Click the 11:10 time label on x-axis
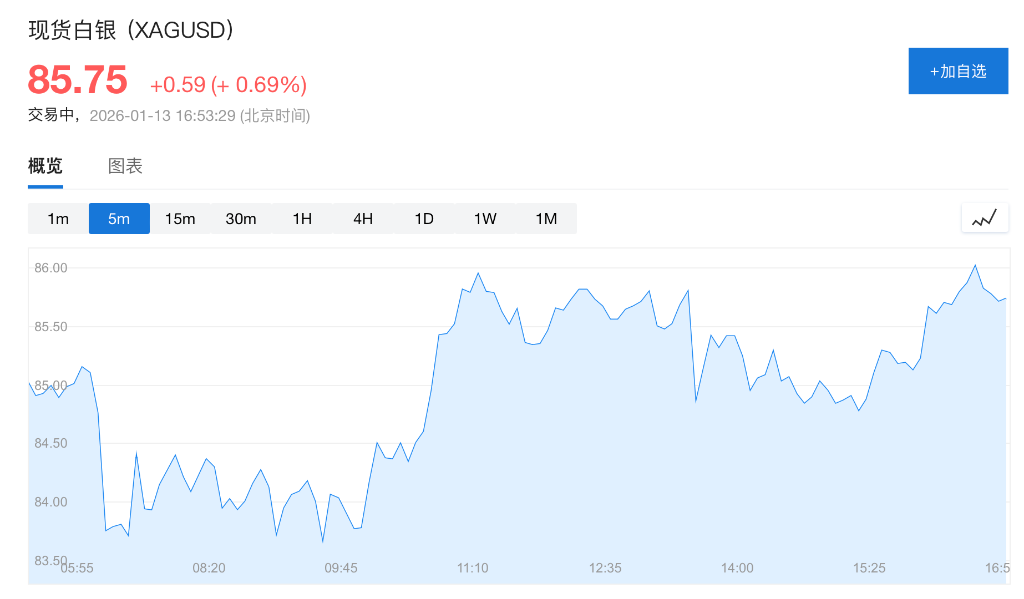The height and width of the screenshot is (599, 1024). coord(473,568)
